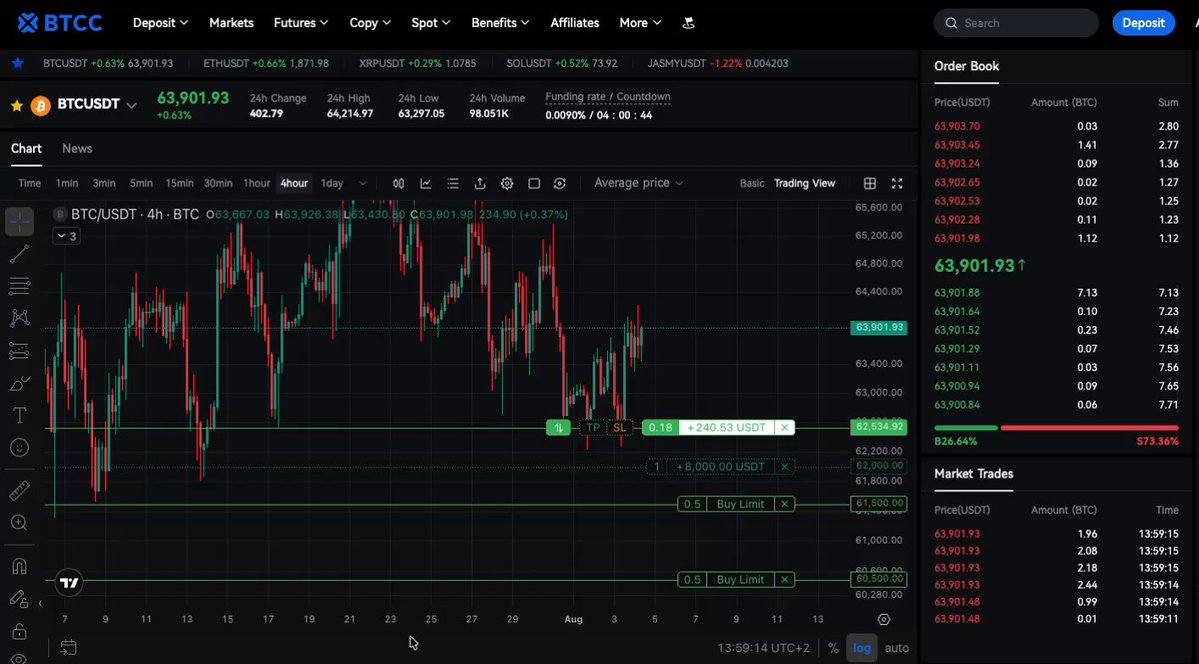Click the blue Deposit button
This screenshot has height=664, width=1199.
(1143, 23)
